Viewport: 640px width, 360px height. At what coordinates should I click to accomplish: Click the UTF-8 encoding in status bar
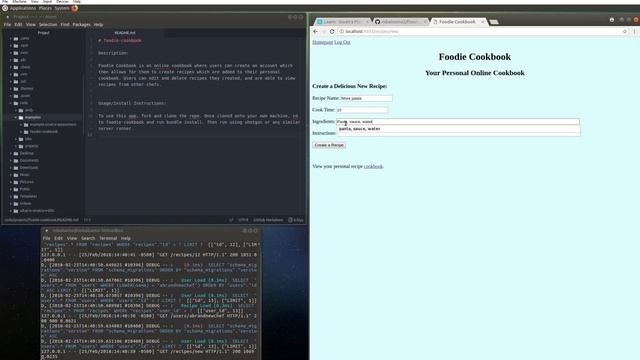click(243, 220)
